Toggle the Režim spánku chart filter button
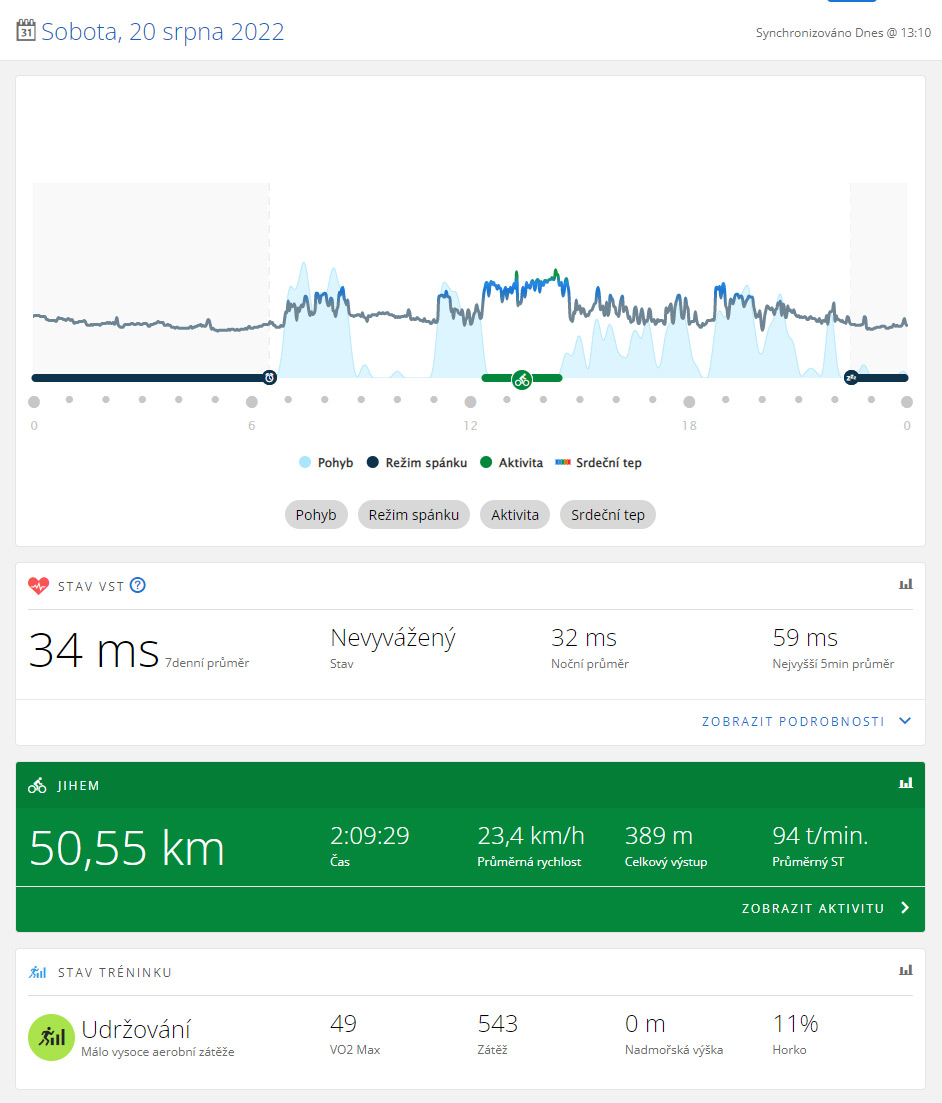Viewport: 942px width, 1103px height. pos(413,515)
